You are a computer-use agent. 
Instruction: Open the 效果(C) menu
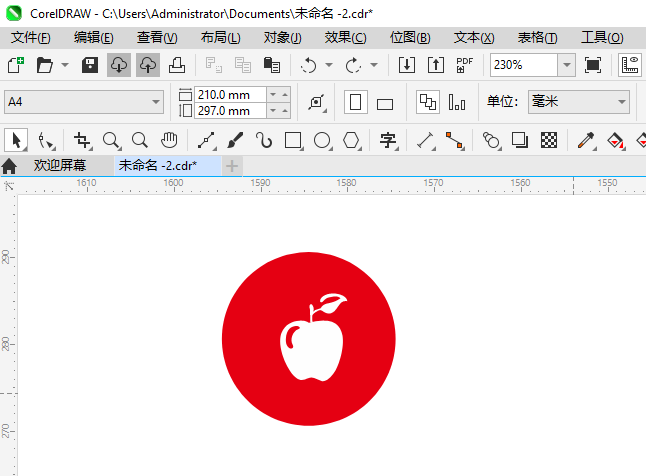click(x=345, y=38)
